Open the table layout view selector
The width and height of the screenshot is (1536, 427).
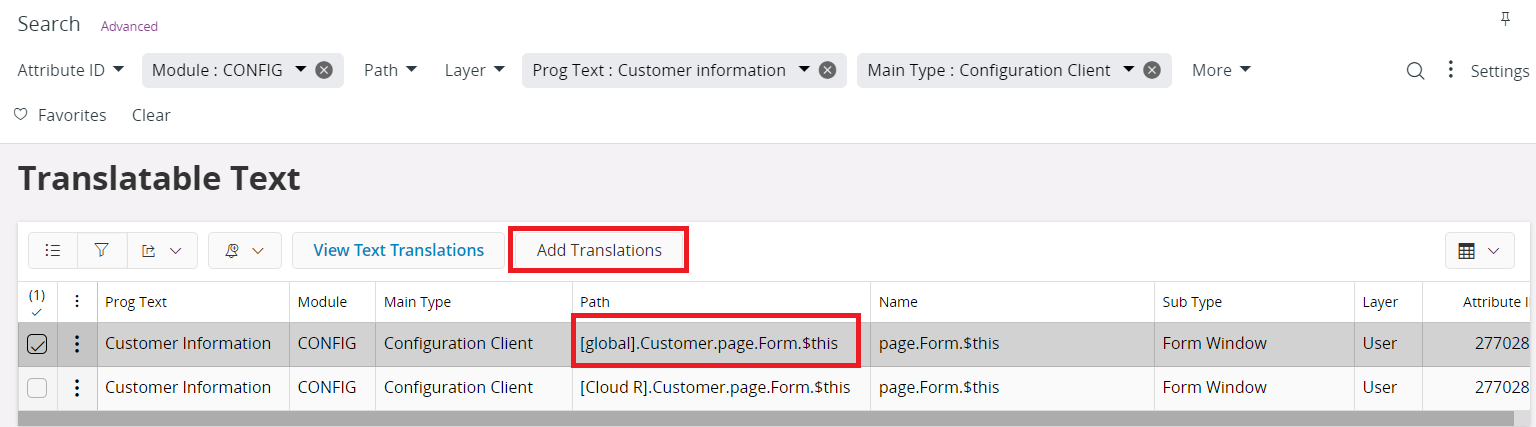pos(1479,251)
